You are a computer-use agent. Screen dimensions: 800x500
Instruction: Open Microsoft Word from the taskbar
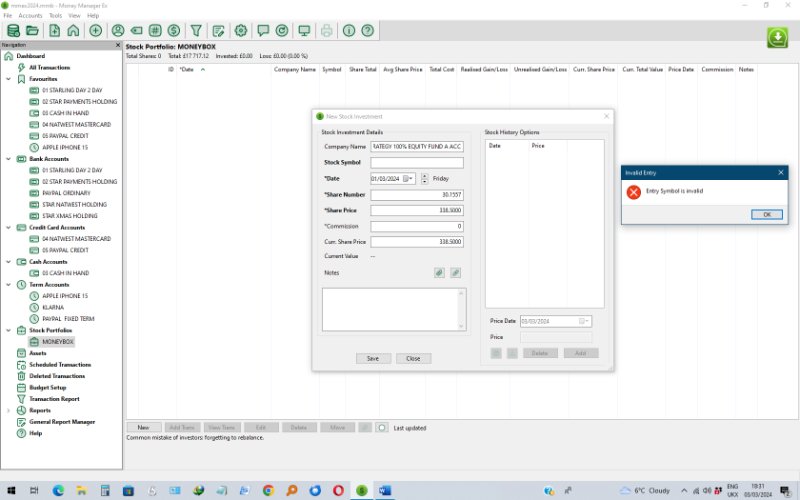click(x=385, y=490)
